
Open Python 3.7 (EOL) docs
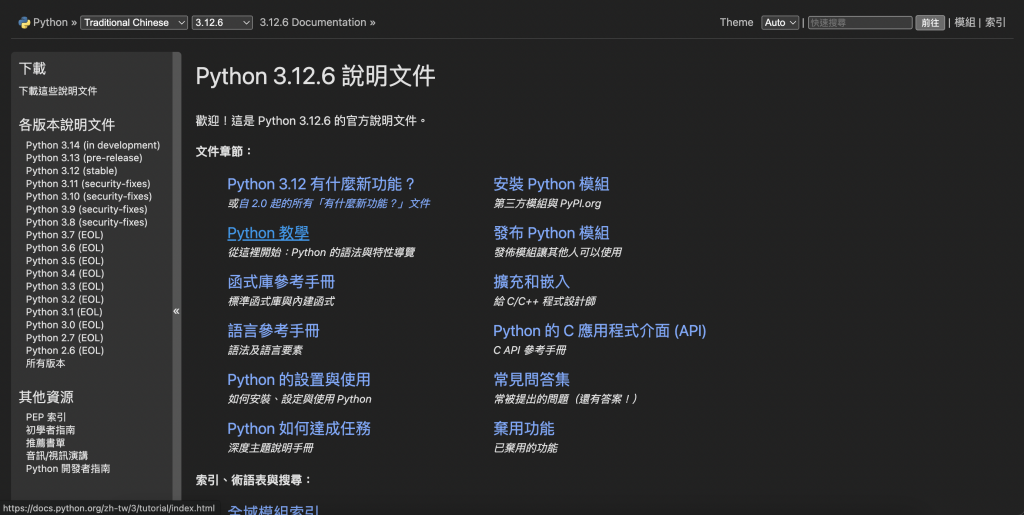click(x=65, y=235)
